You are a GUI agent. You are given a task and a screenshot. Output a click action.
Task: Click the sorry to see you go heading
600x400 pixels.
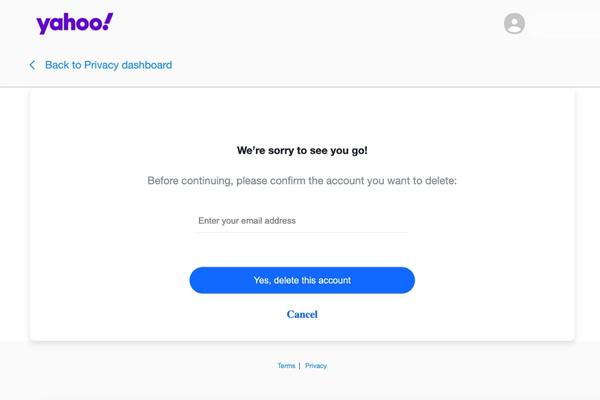tap(302, 150)
